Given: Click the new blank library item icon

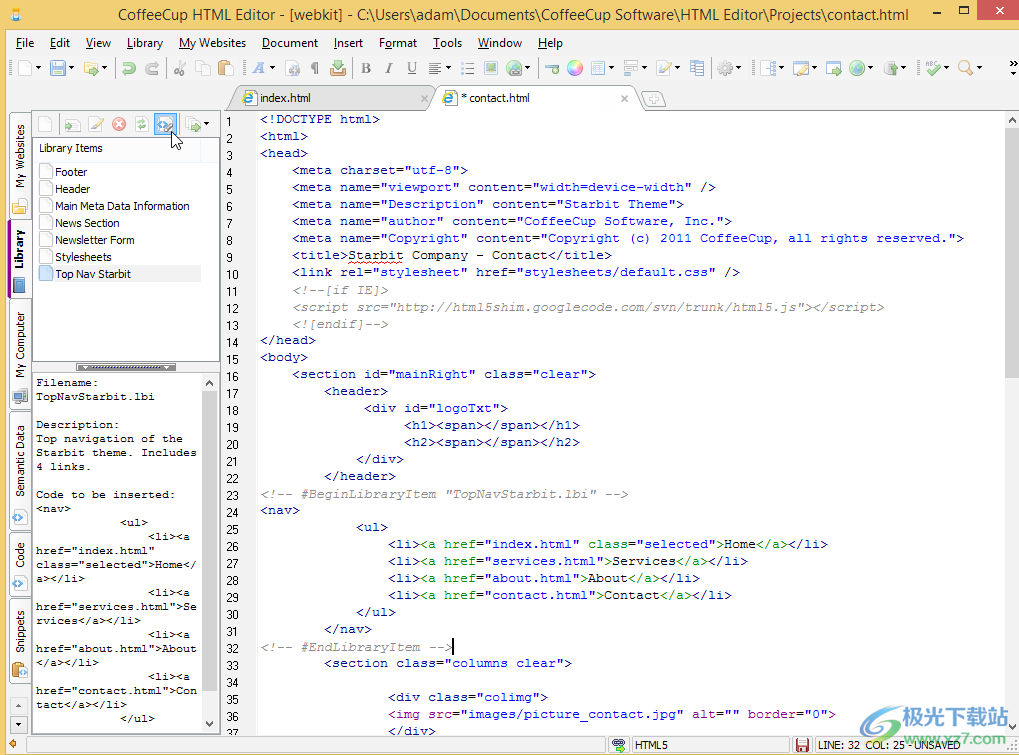Looking at the screenshot, I should tap(45, 124).
